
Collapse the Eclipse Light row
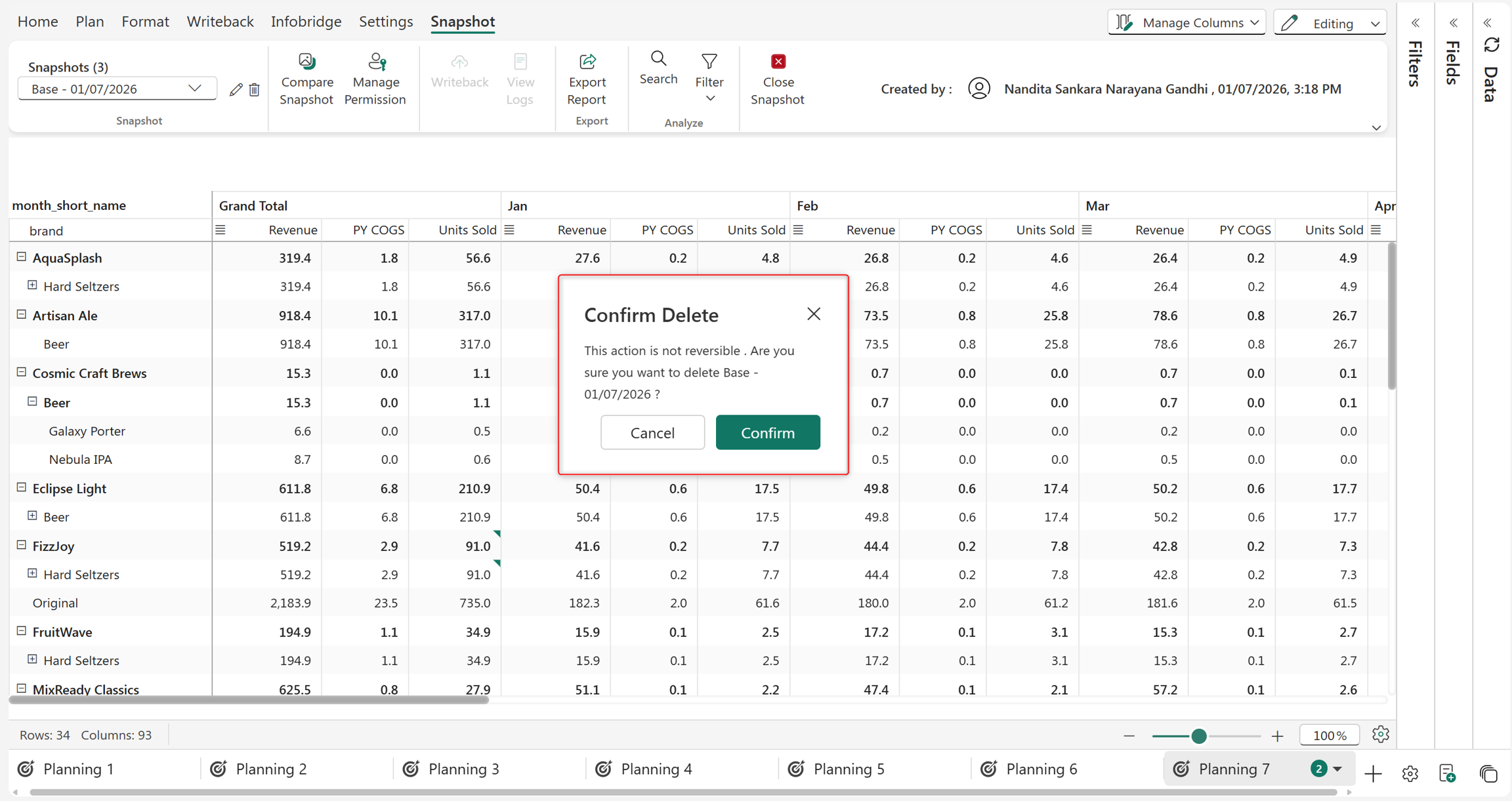22,487
